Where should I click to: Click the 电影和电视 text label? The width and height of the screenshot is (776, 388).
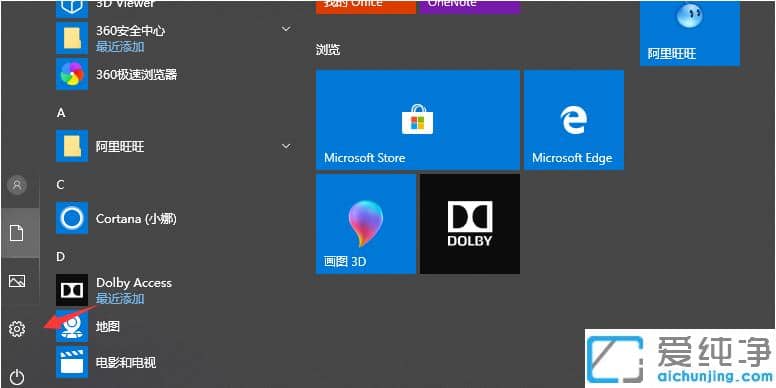point(126,363)
